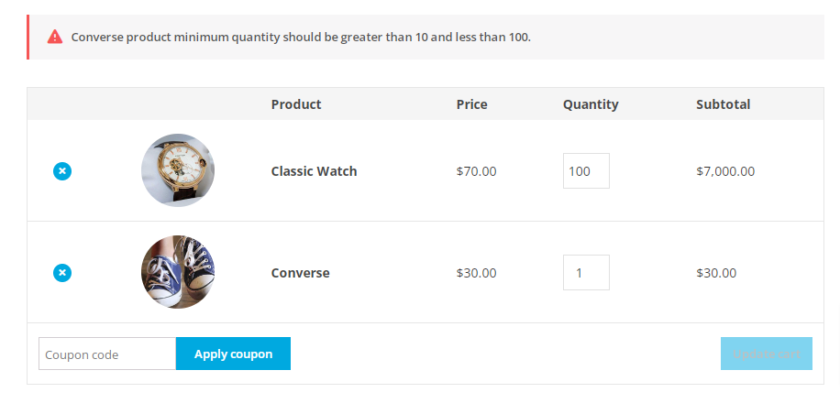Select the Quantity column header
Image resolution: width=840 pixels, height=403 pixels.
[590, 105]
